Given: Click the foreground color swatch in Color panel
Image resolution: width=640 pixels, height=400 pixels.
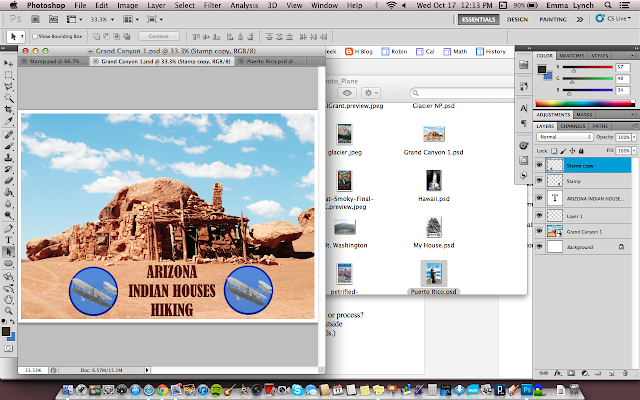Looking at the screenshot, I should tap(541, 70).
